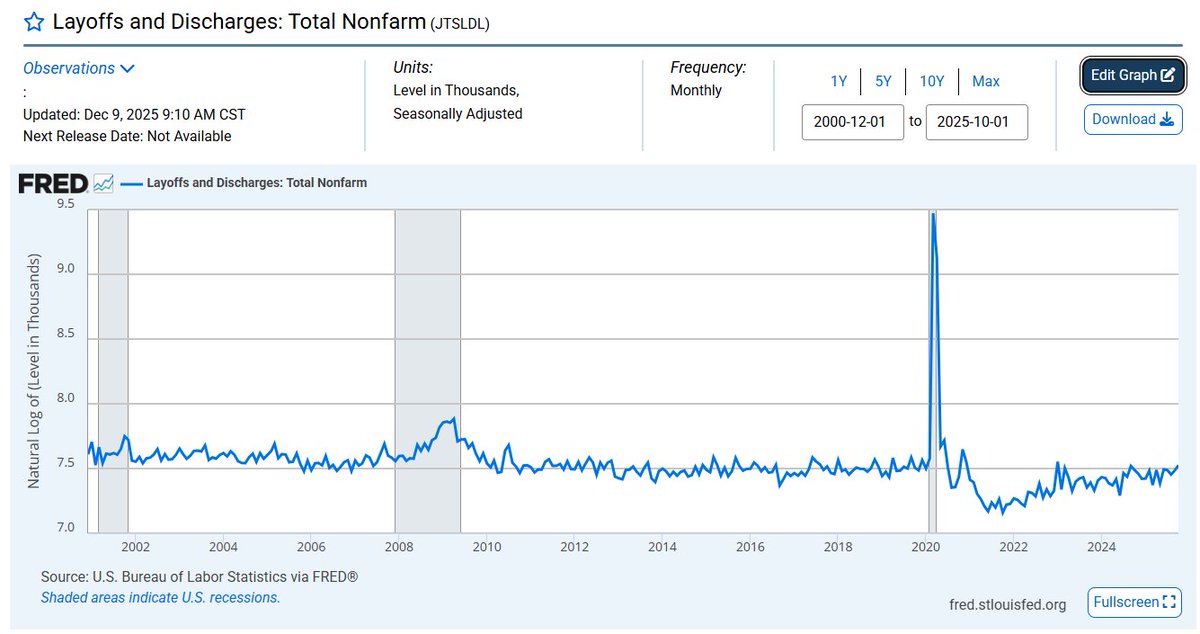This screenshot has height=634, width=1200.
Task: Click the Download button
Action: pos(1133,119)
